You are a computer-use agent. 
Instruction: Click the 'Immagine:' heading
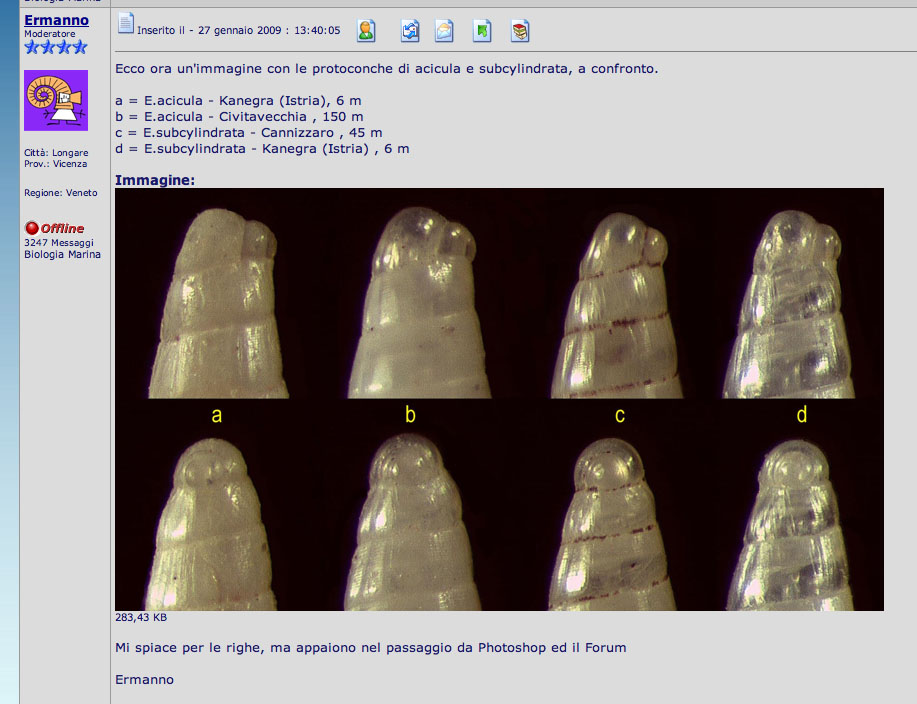[x=155, y=180]
